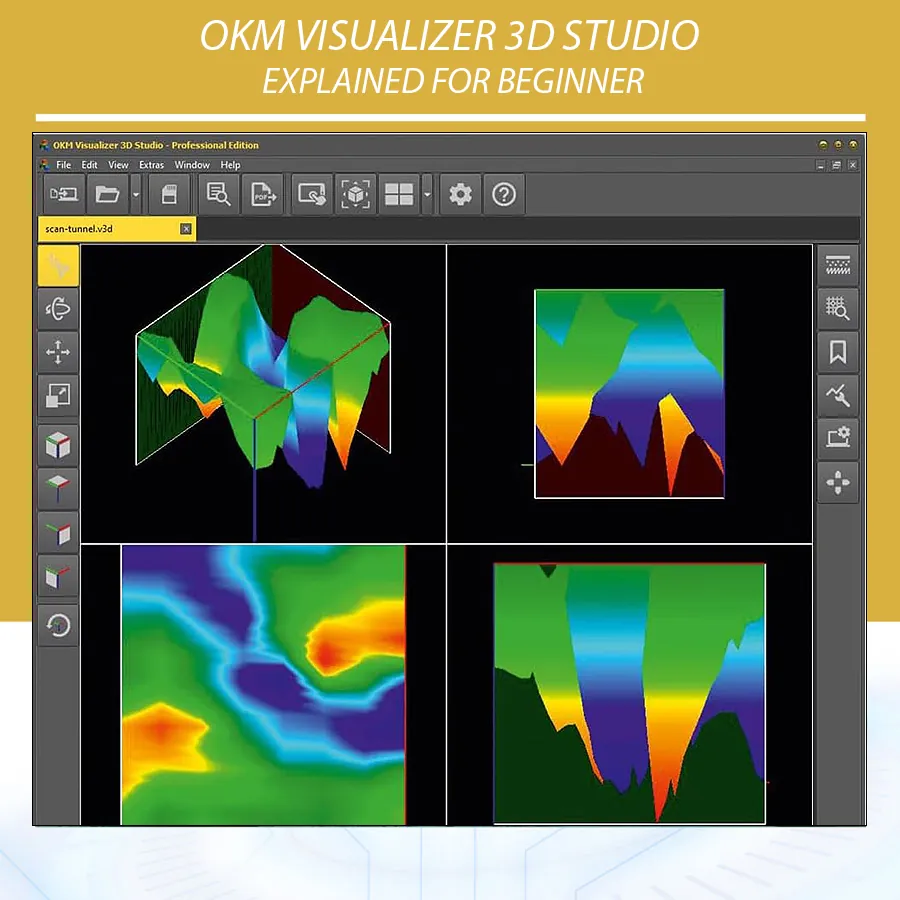This screenshot has height=900, width=900.
Task: Open the bookmark panel icon
Action: (838, 352)
